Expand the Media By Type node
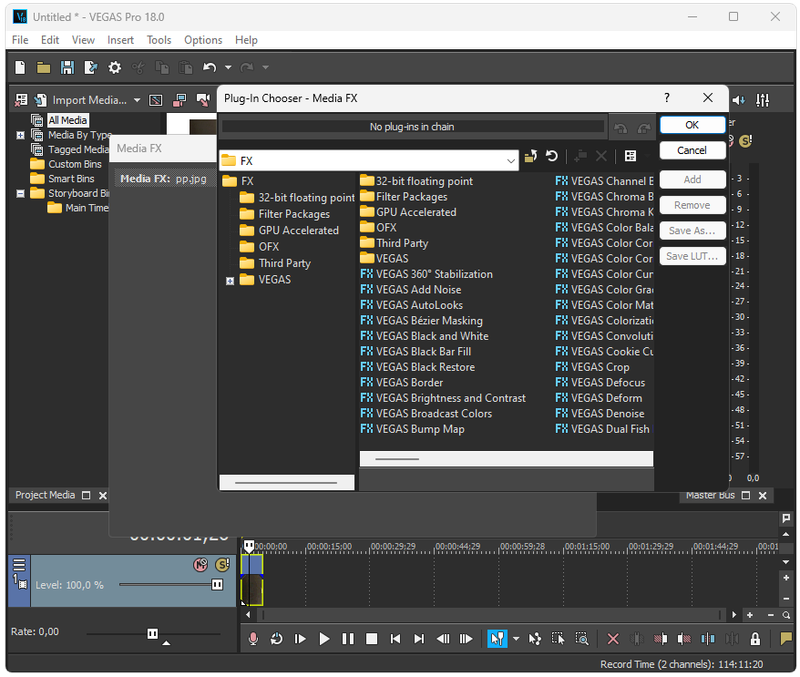This screenshot has width=800, height=677. coord(20,135)
